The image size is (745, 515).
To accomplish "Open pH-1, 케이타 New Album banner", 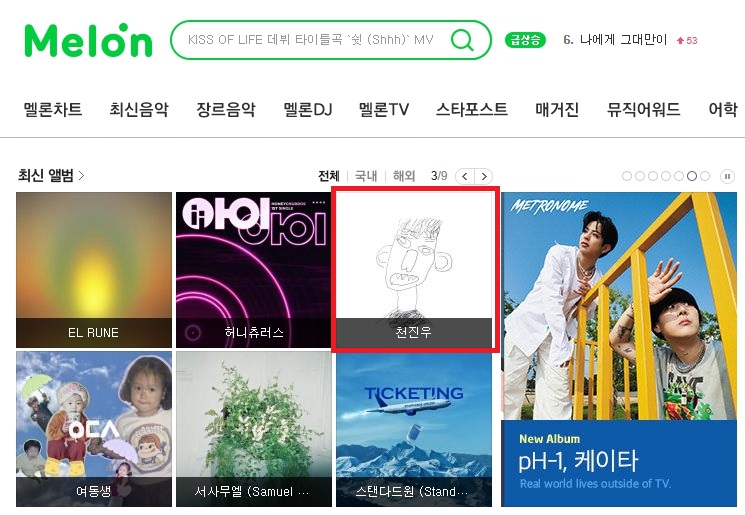I will 619,349.
